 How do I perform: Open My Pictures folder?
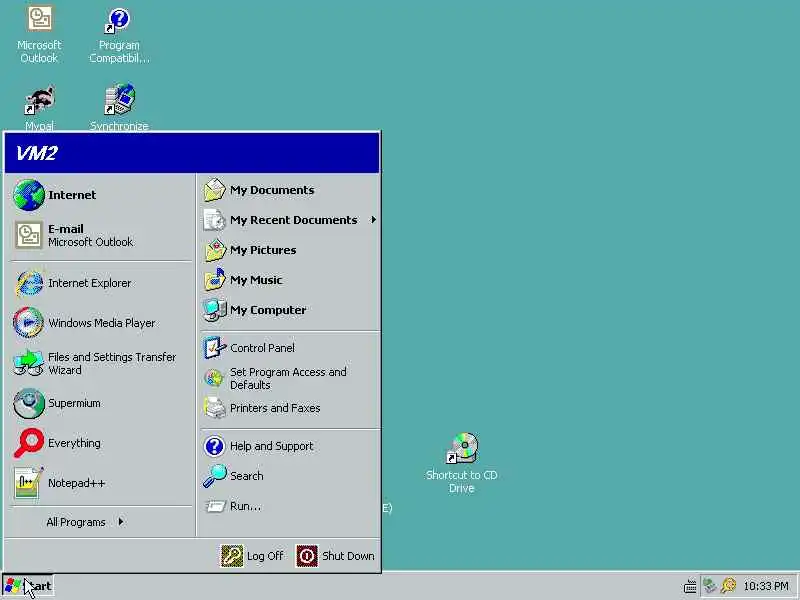coord(290,250)
